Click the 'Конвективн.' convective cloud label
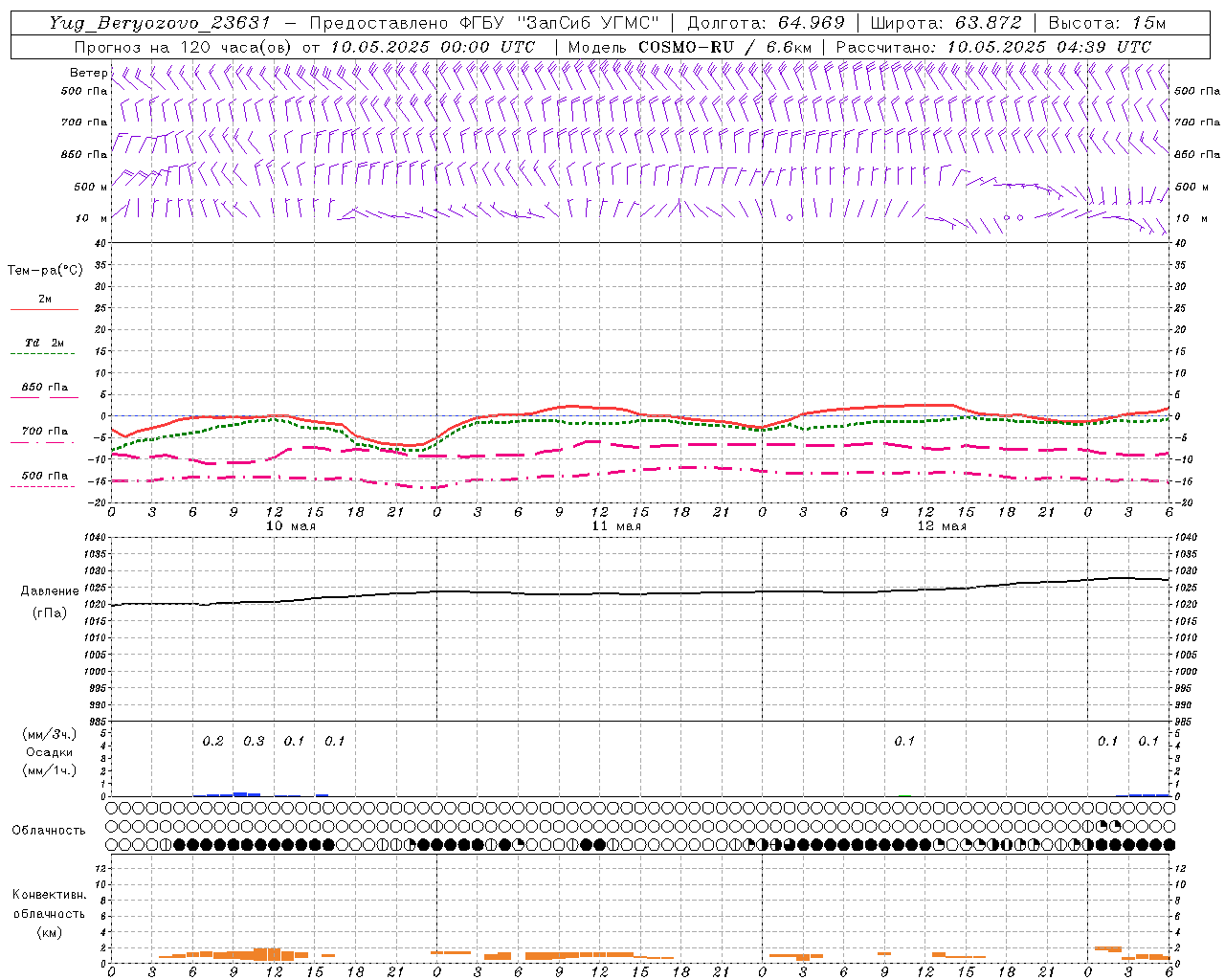The height and width of the screenshot is (980, 1225). click(x=49, y=895)
